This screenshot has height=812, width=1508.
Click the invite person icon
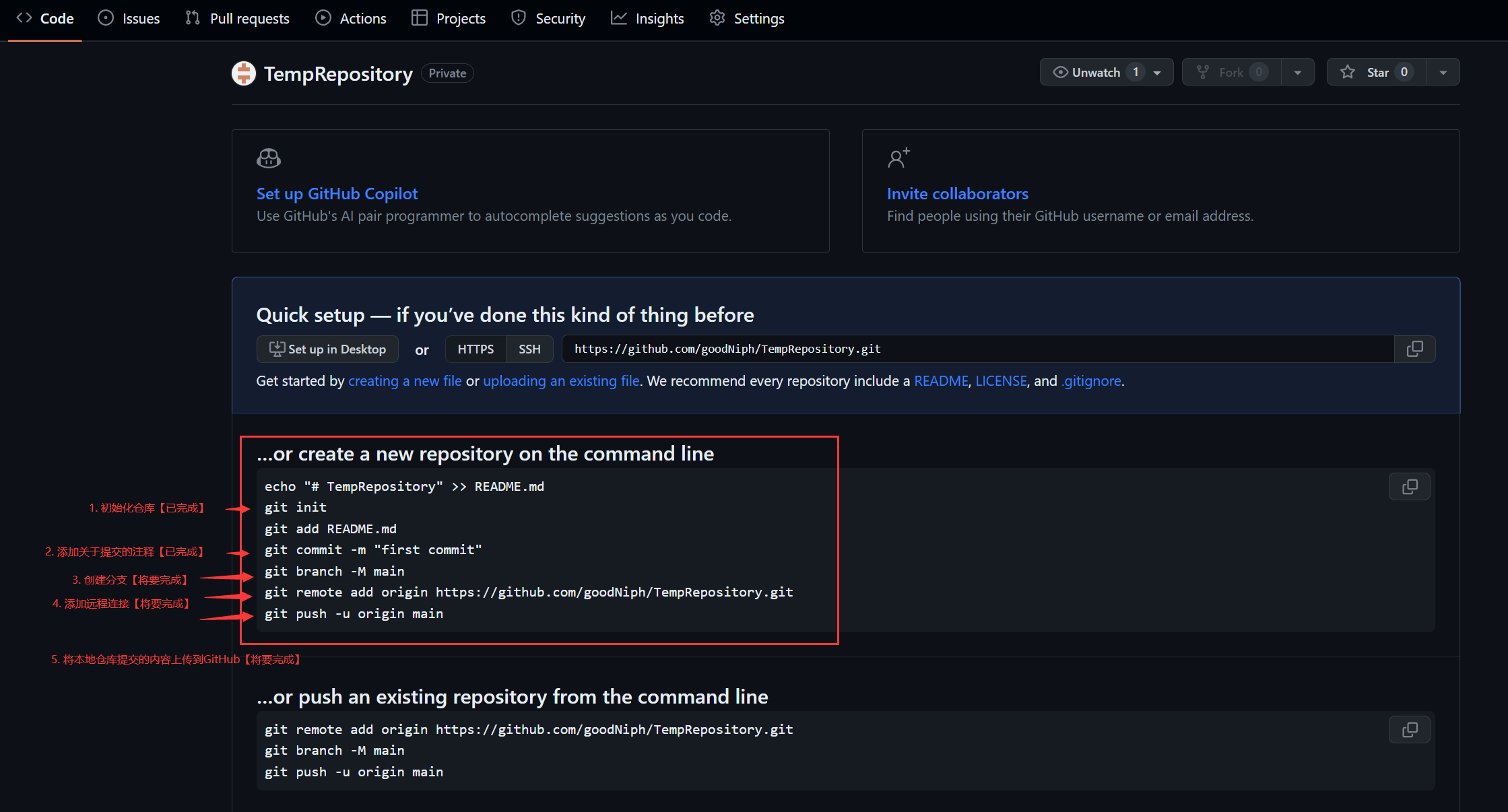pos(898,158)
